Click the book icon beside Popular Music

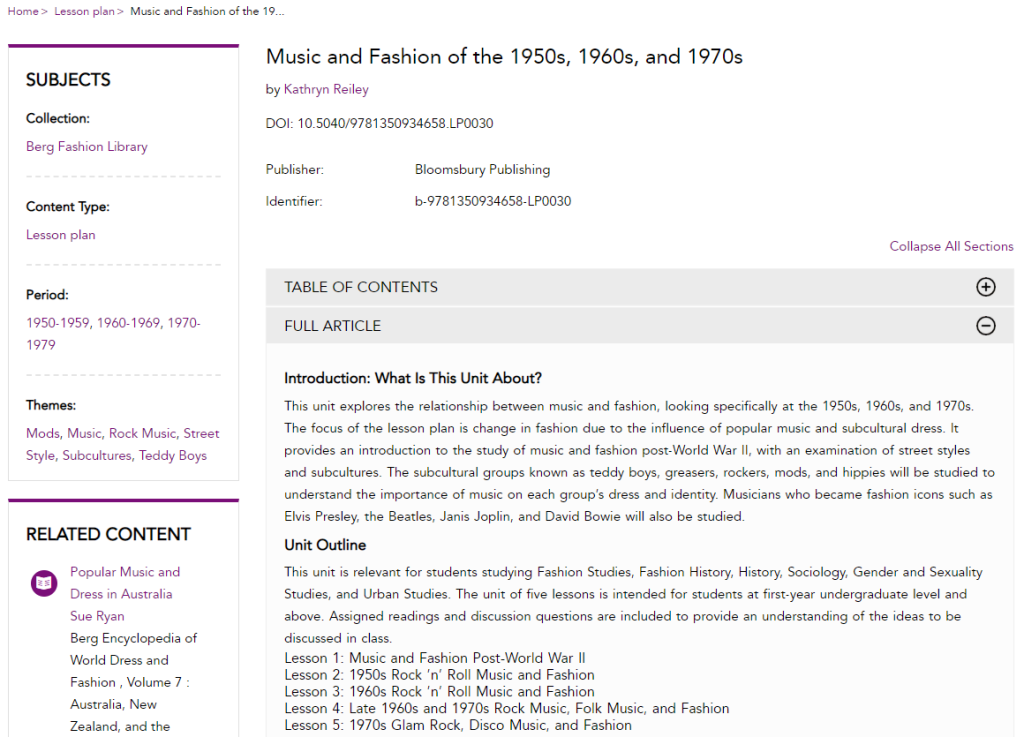[x=44, y=583]
